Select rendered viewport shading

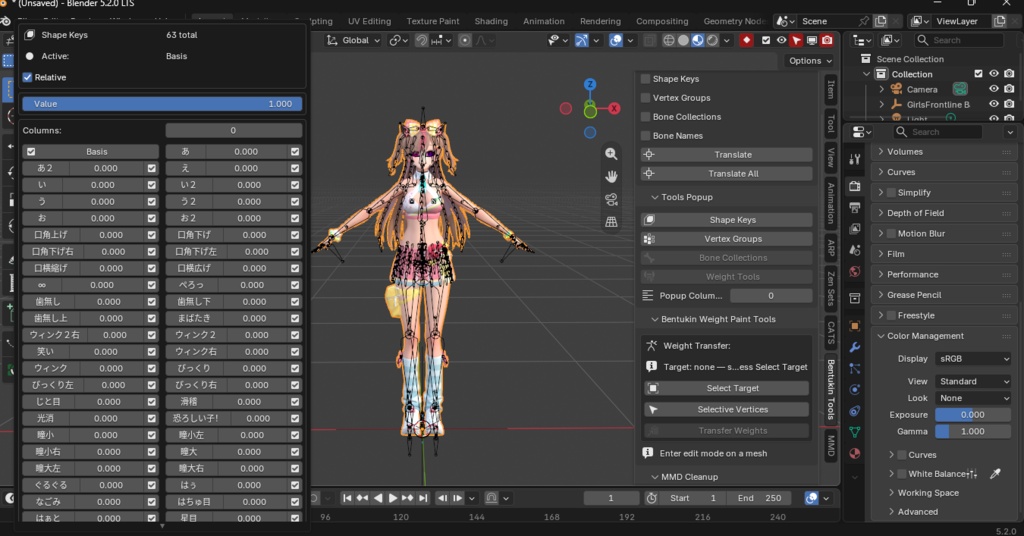[712, 40]
